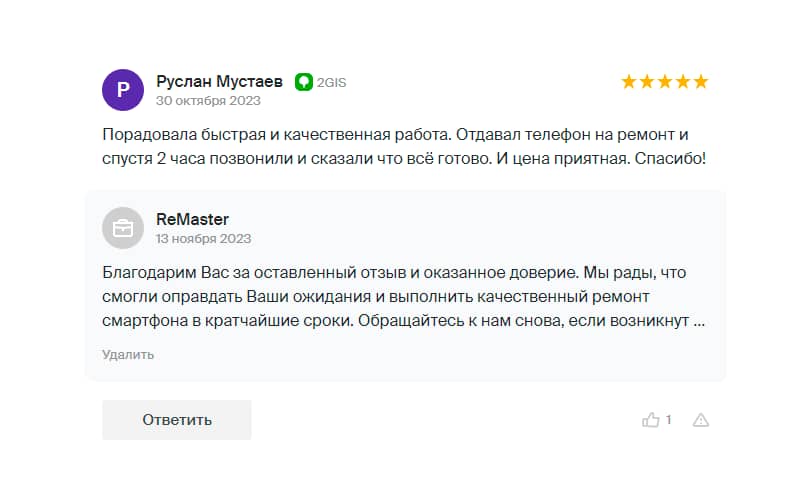Click the fifth rating star

point(700,82)
